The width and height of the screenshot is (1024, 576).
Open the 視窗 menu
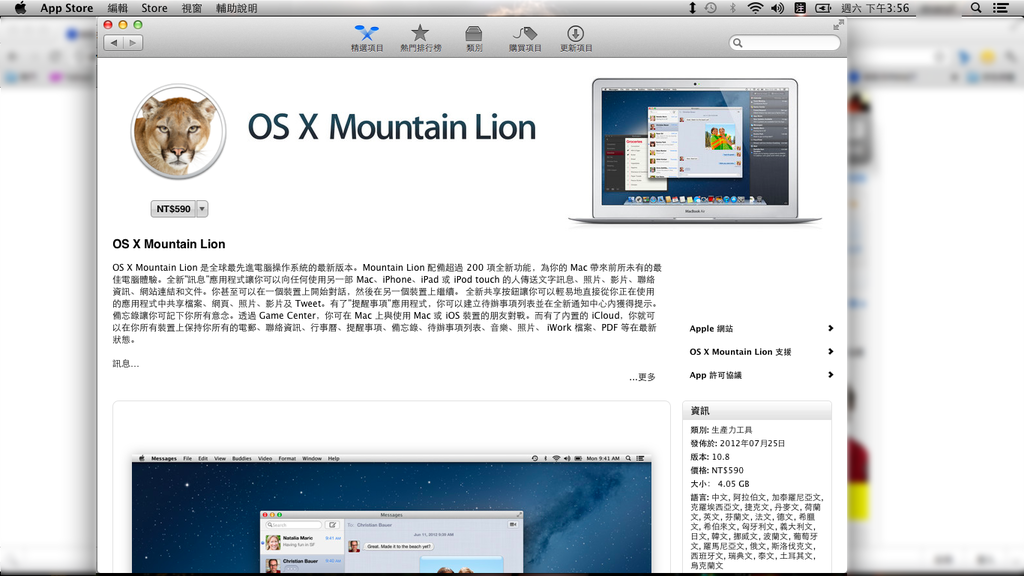pos(191,8)
